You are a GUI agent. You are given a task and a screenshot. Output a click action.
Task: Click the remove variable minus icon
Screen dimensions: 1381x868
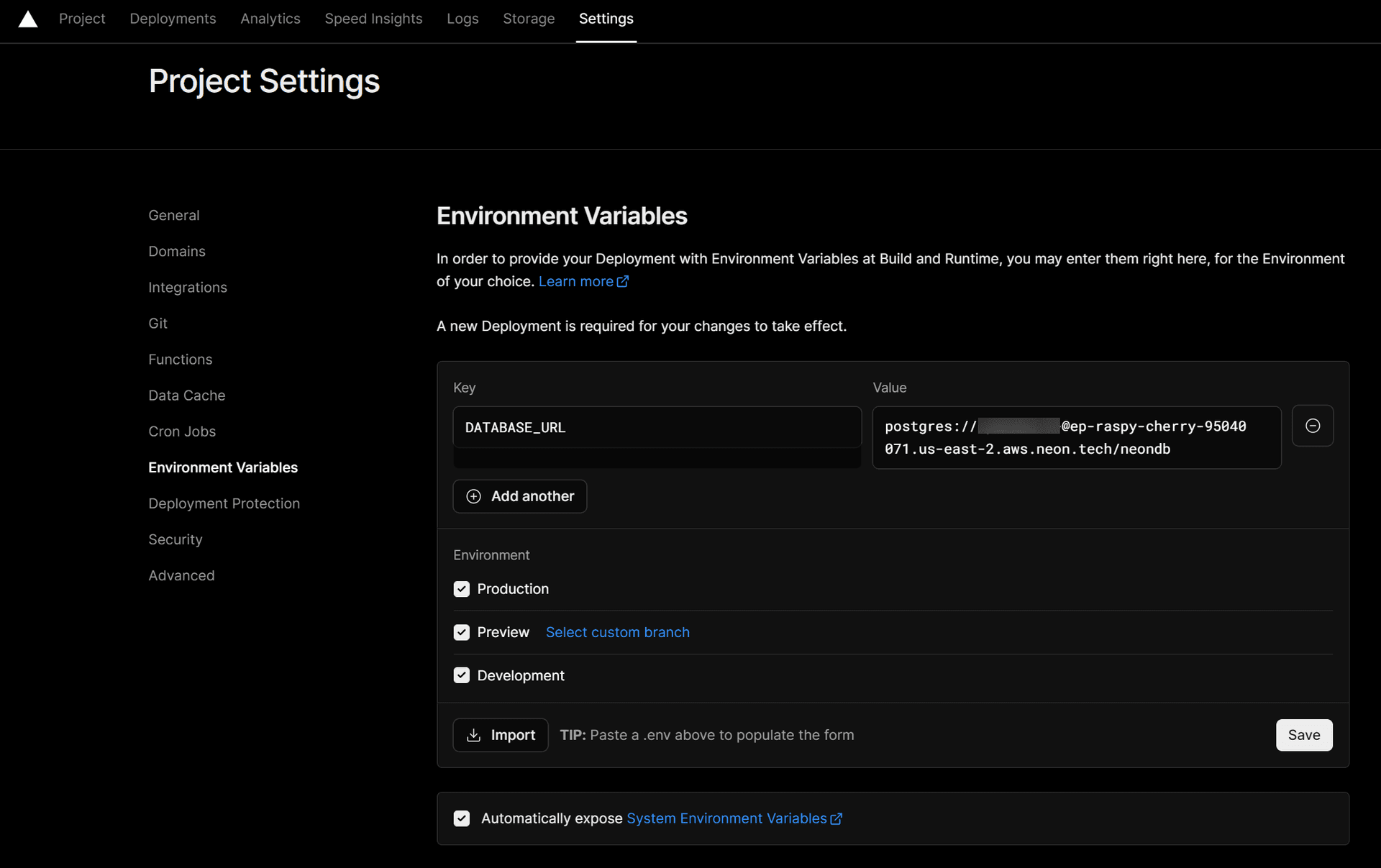pyautogui.click(x=1312, y=425)
